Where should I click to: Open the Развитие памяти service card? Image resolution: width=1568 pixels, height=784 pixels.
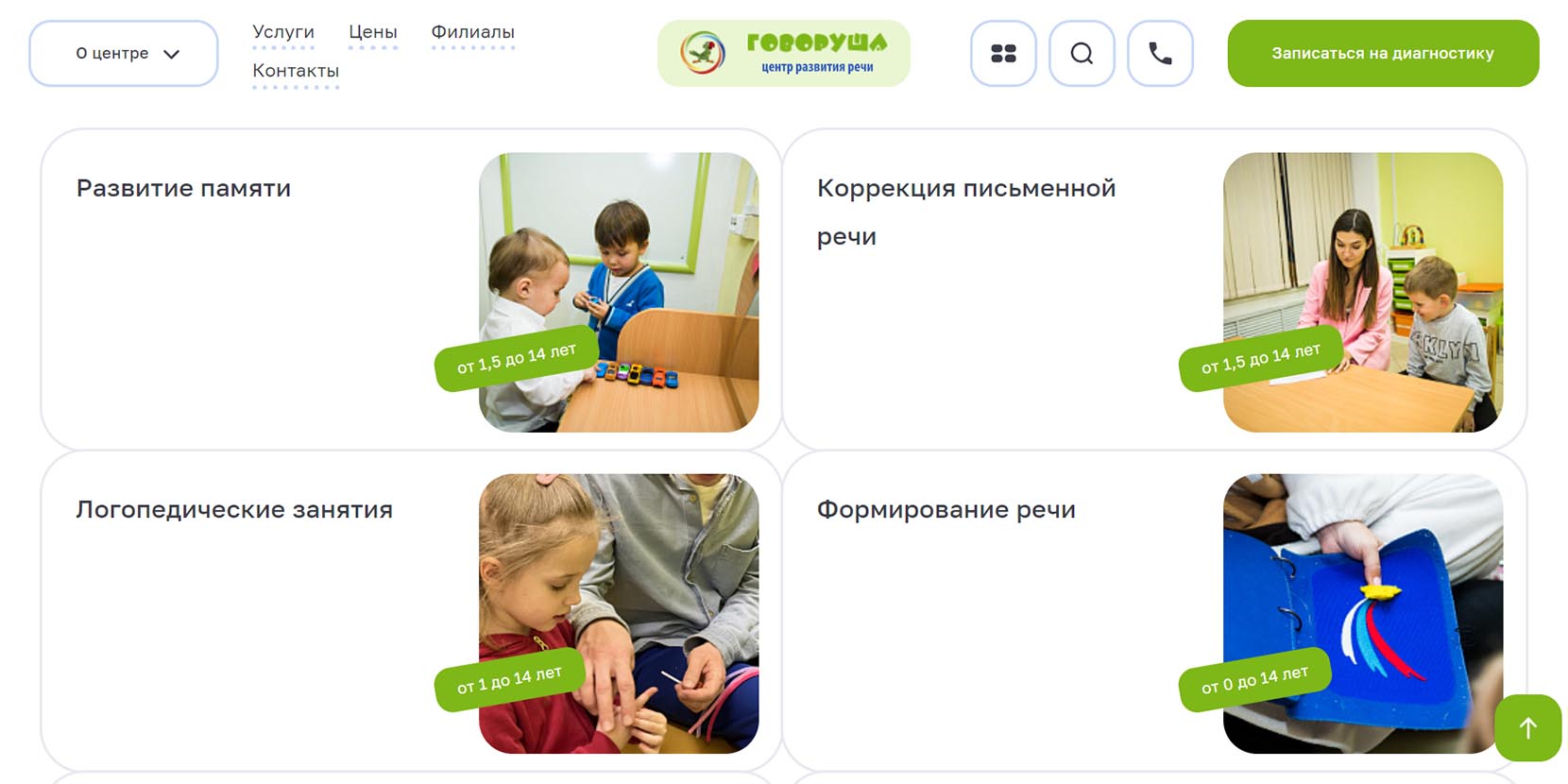[x=412, y=290]
